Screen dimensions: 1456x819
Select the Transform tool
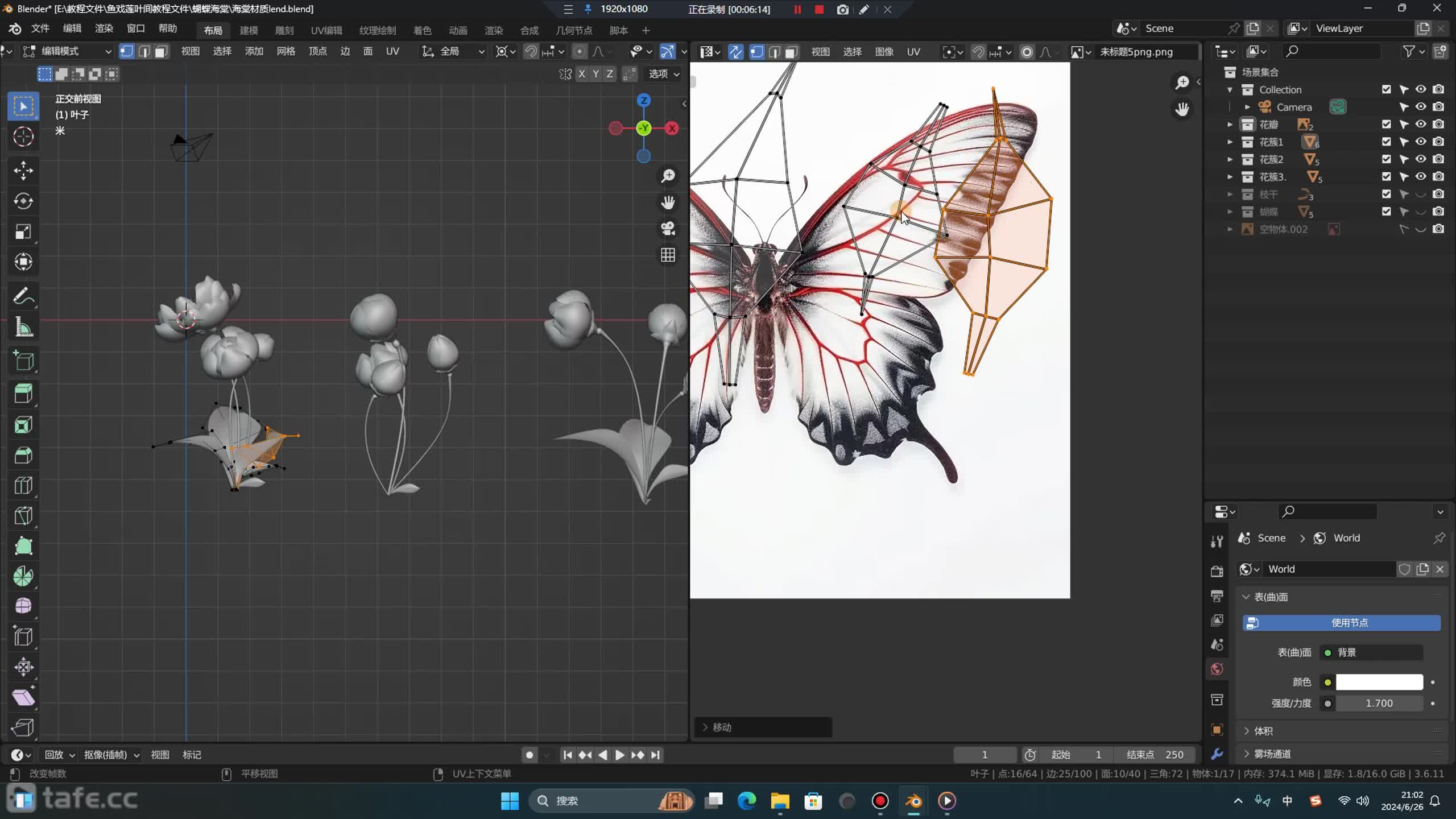(23, 262)
